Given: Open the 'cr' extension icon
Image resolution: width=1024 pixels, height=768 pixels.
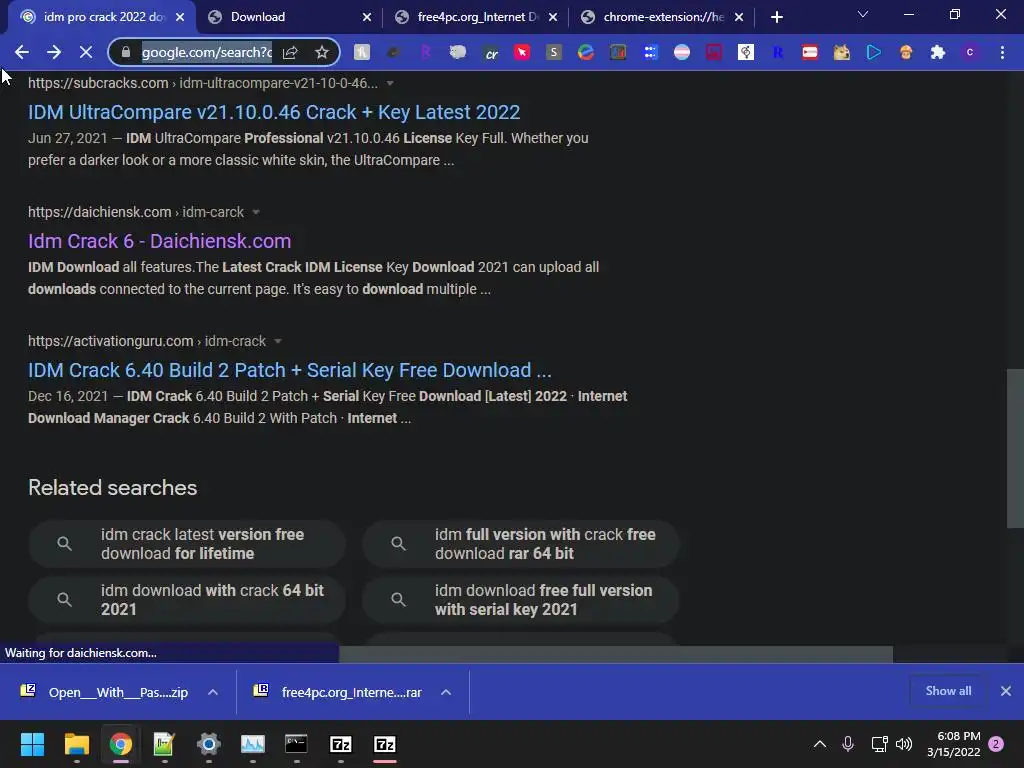Looking at the screenshot, I should coord(490,53).
